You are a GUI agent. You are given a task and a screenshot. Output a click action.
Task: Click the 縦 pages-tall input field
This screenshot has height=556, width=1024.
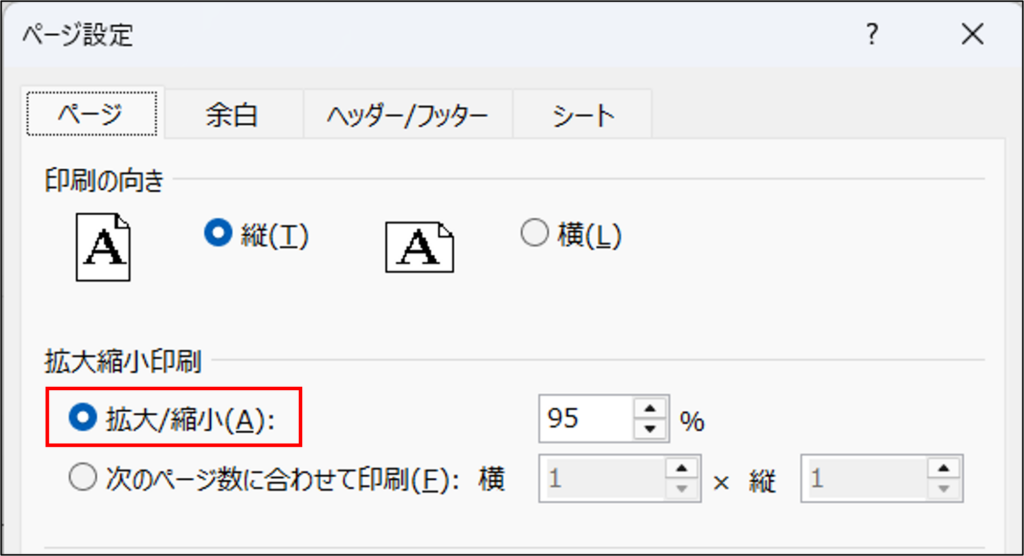point(864,479)
